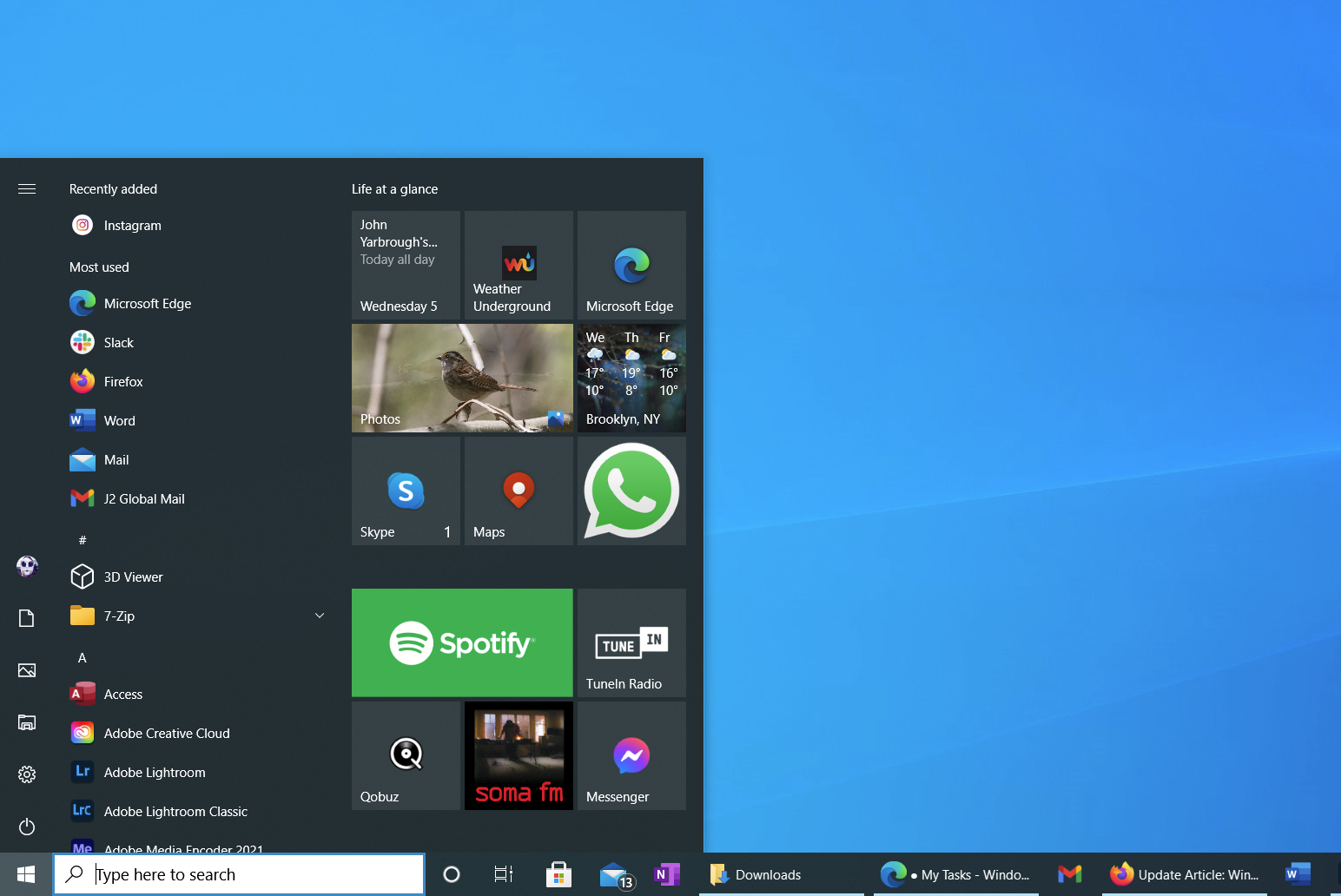
Task: Open the Calendar tile showing Wednesday 5
Action: [406, 265]
